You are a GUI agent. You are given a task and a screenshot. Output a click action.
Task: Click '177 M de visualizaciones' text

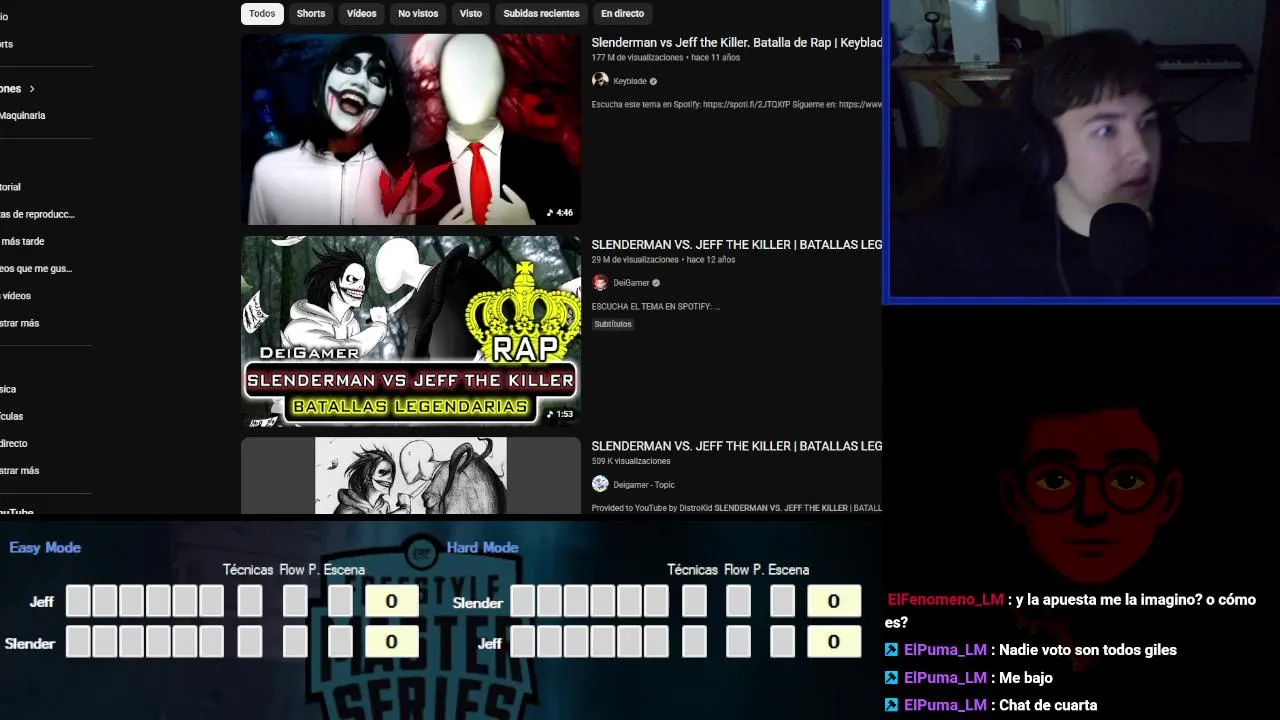point(637,58)
